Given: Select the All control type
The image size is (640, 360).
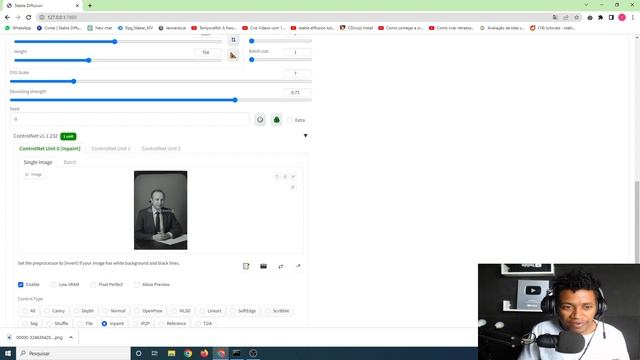Looking at the screenshot, I should point(29,311).
